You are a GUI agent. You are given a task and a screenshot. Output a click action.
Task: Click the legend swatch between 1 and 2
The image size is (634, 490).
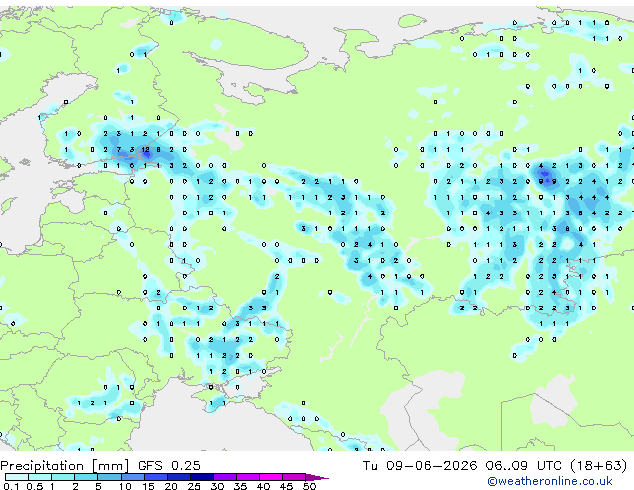click(63, 477)
